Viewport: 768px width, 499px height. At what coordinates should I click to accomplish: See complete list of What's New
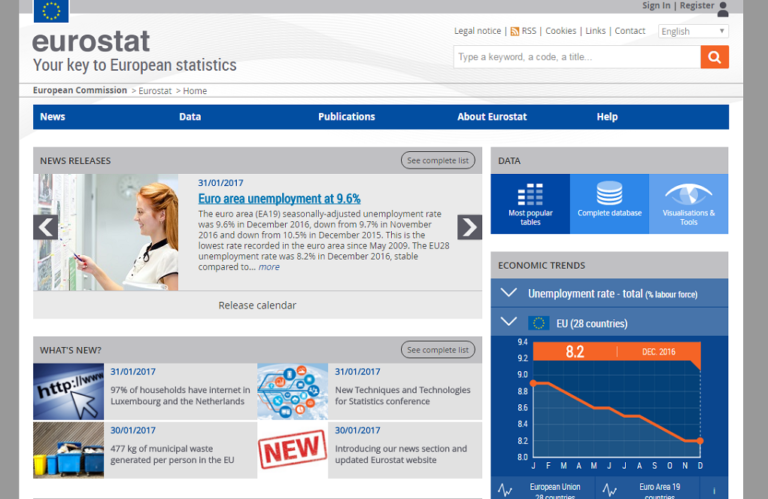click(438, 350)
